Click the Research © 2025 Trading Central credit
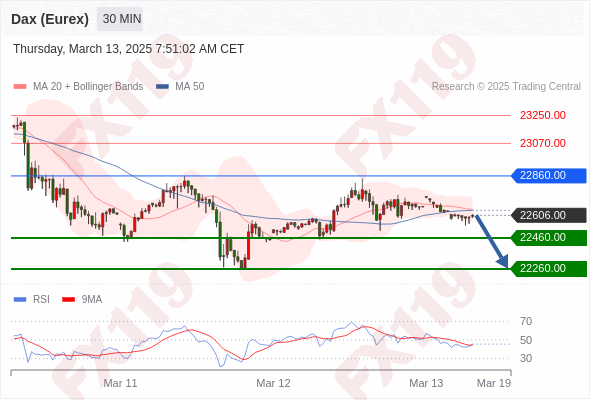590x400 pixels. [x=506, y=87]
